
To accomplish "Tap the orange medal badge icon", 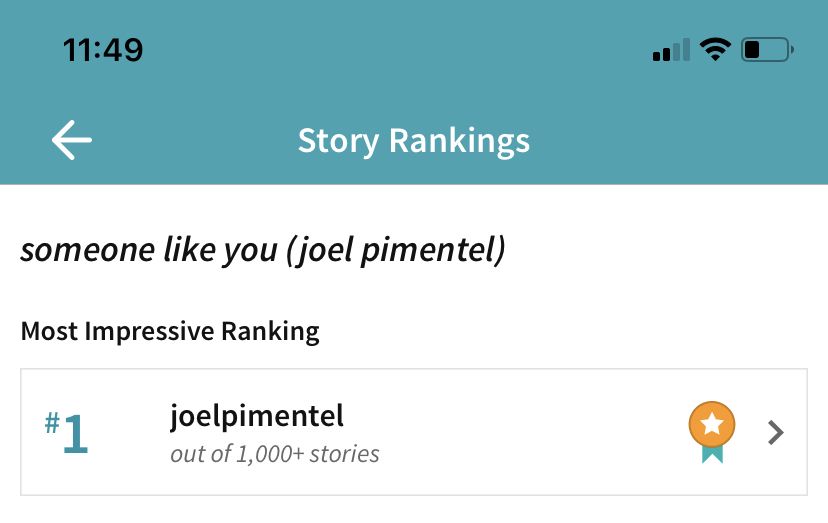I will [711, 425].
